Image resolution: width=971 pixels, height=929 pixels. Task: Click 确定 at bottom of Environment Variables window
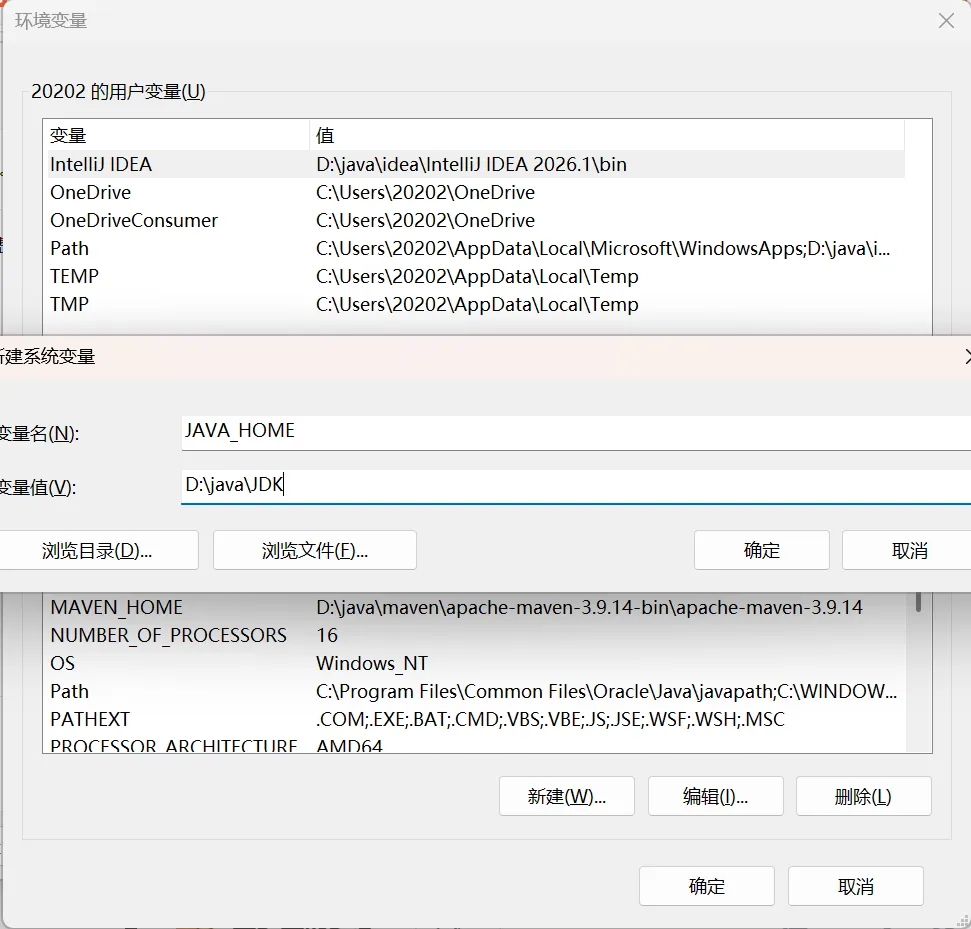pyautogui.click(x=707, y=886)
